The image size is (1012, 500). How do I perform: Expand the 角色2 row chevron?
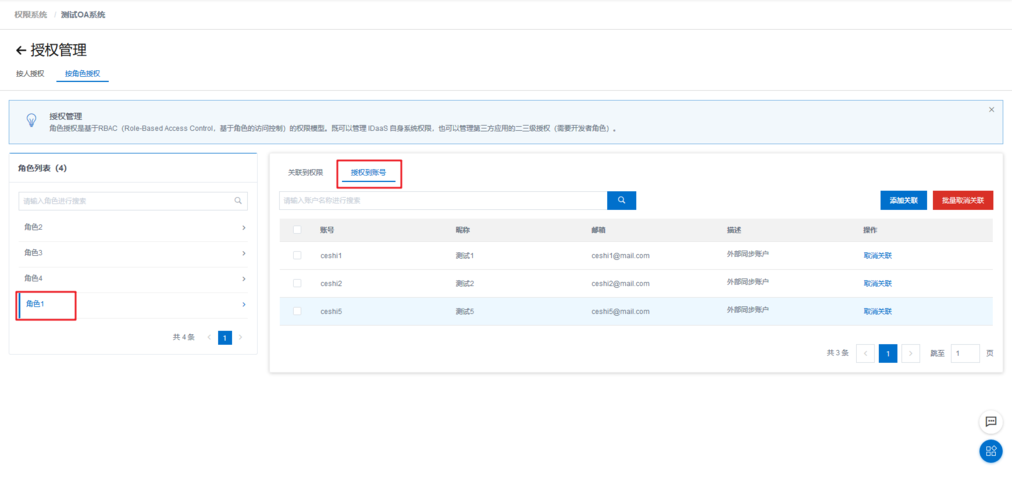pyautogui.click(x=243, y=227)
